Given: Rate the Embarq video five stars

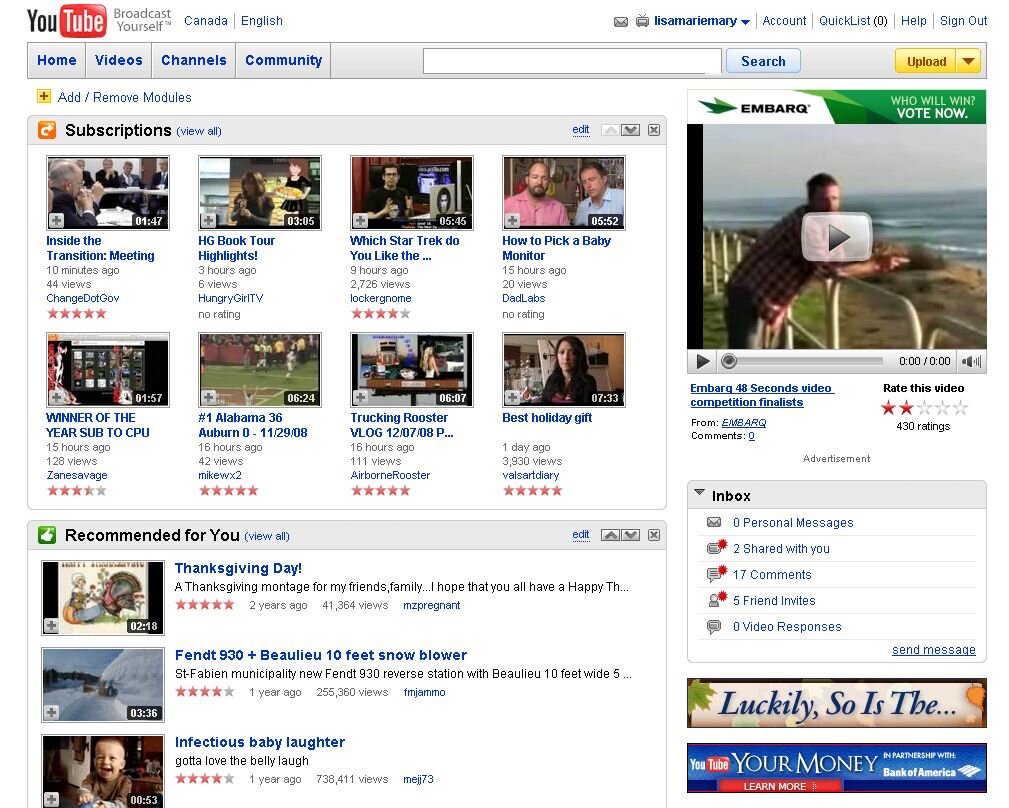Looking at the screenshot, I should (x=961, y=407).
